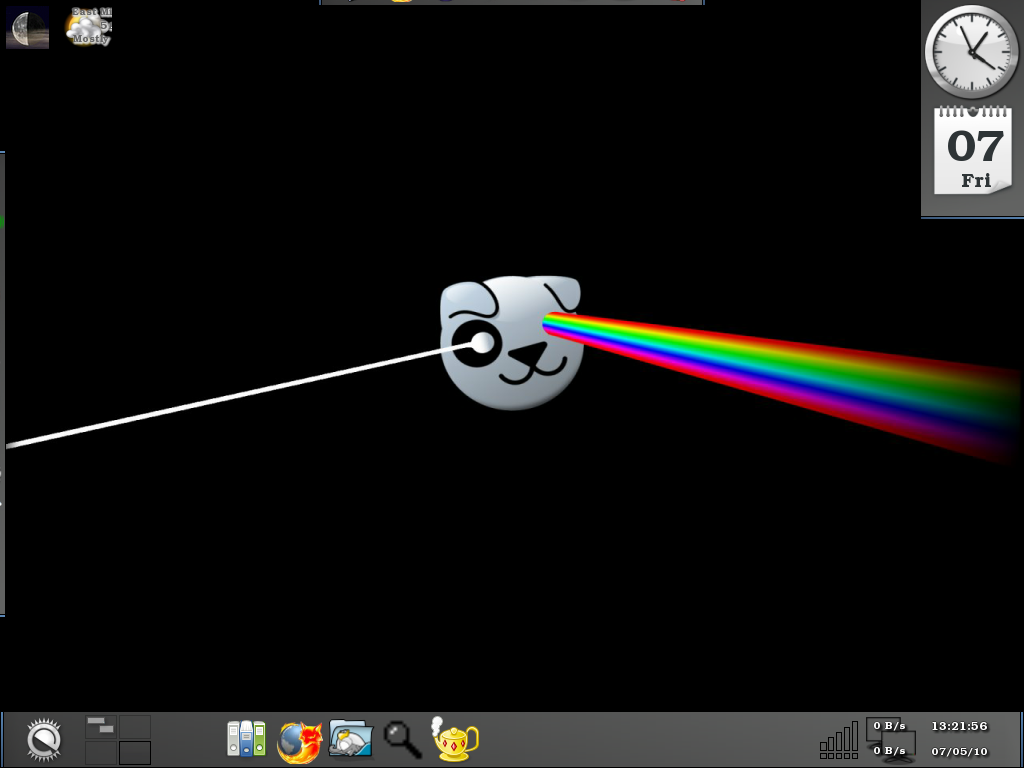This screenshot has height=768, width=1024.
Task: Open the Enlightenment start menu button
Action: coord(44,741)
